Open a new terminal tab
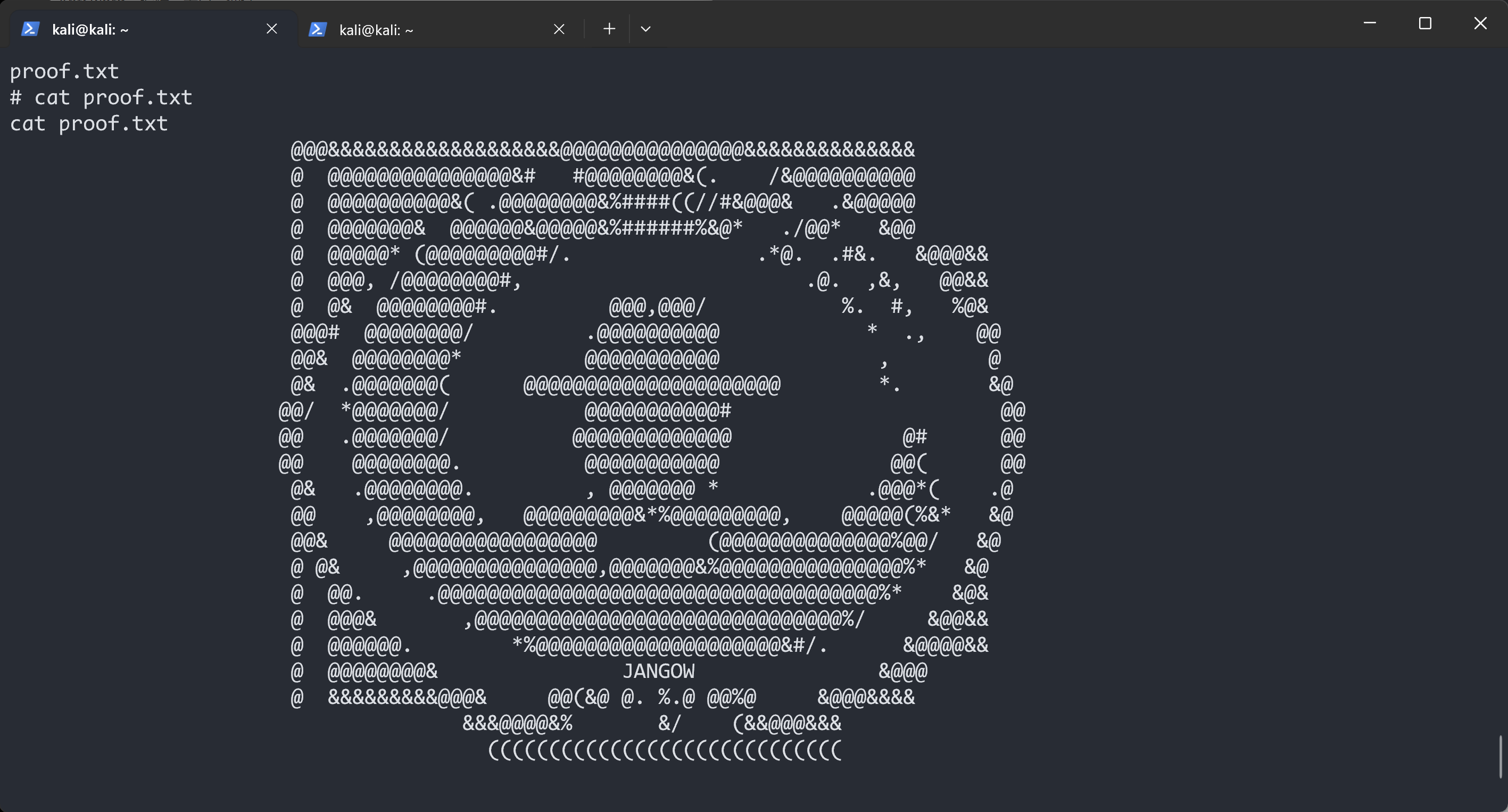Image resolution: width=1508 pixels, height=812 pixels. (x=609, y=29)
